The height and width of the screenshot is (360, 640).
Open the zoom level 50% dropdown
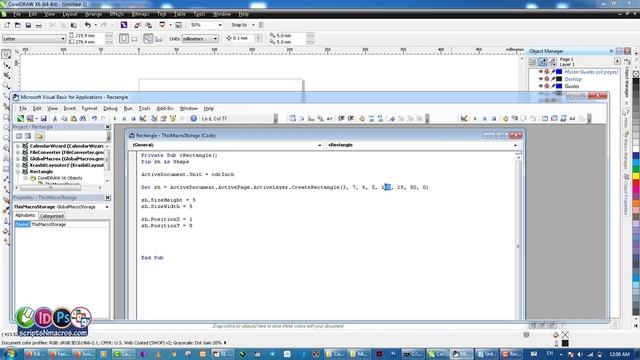coord(220,25)
